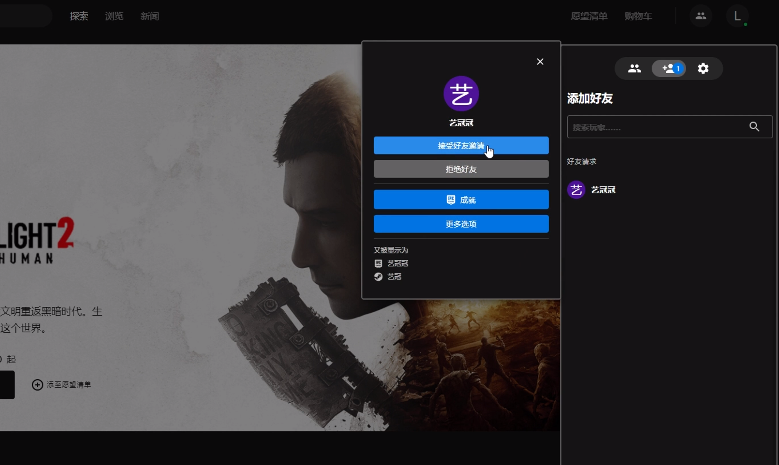Image resolution: width=779 pixels, height=465 pixels.
Task: Click the purple 艺 avatar in popup
Action: pos(461,94)
